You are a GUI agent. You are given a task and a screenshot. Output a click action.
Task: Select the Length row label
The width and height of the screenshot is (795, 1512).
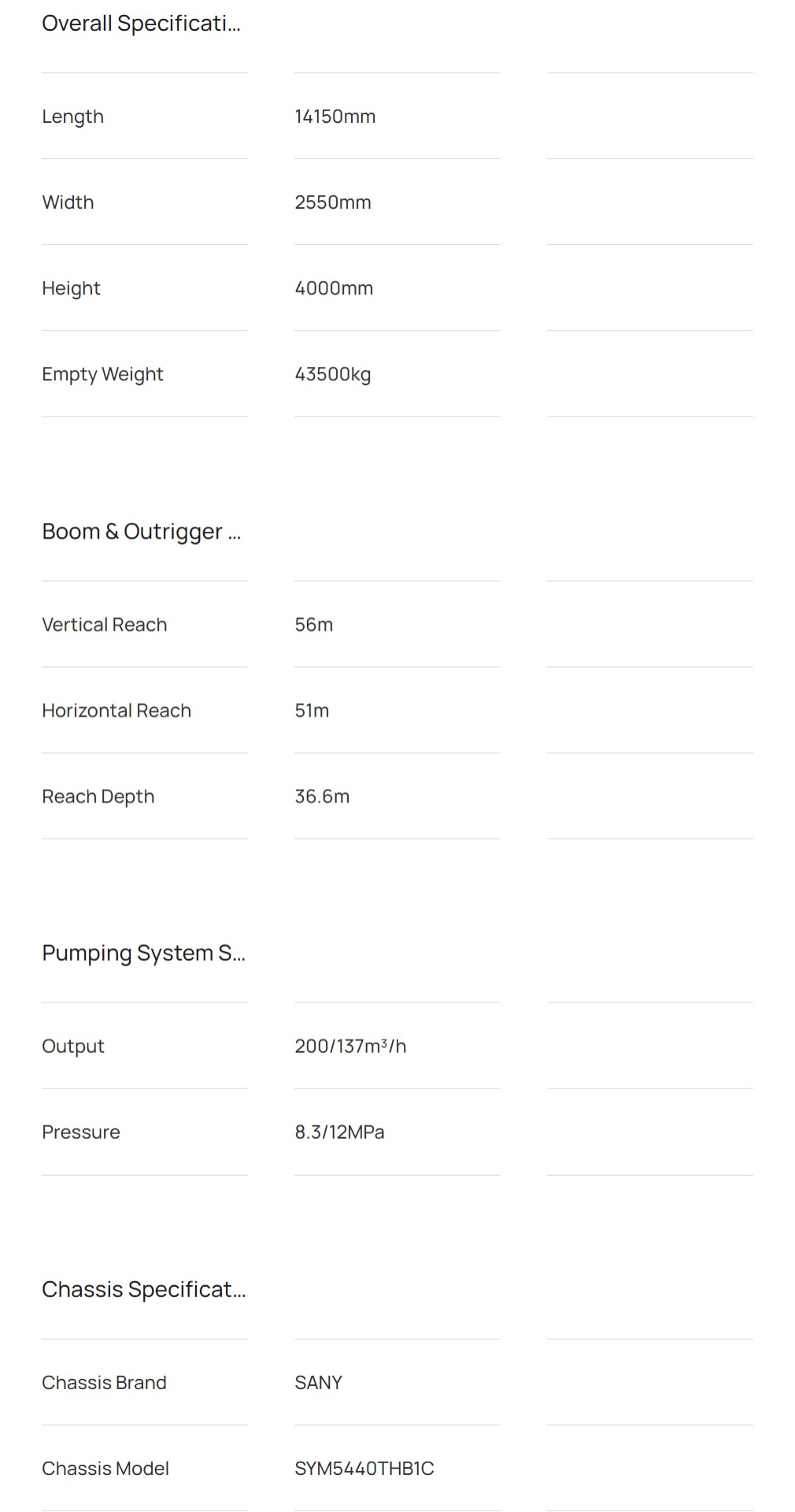click(72, 117)
